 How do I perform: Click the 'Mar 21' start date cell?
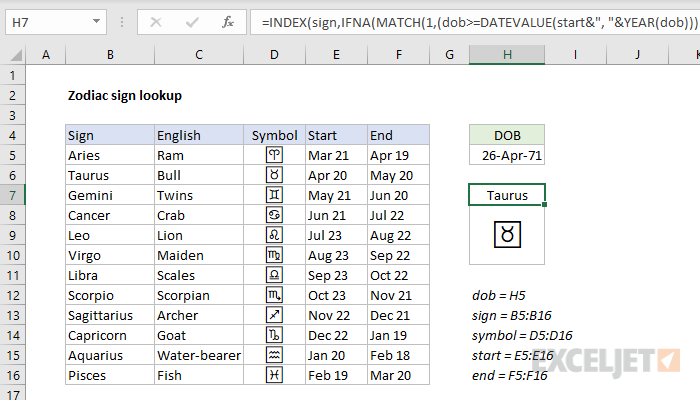336,155
